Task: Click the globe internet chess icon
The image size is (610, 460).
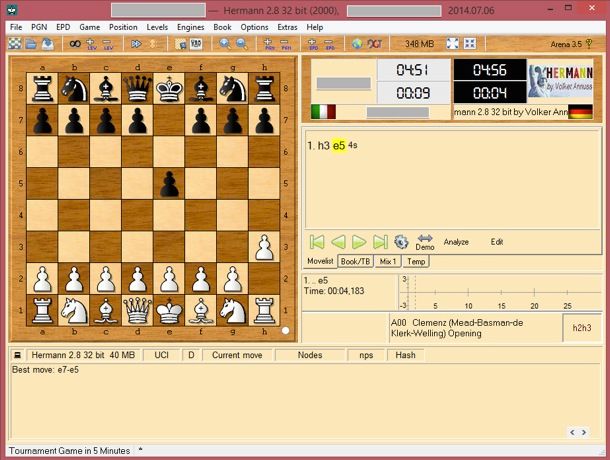Action: 357,44
